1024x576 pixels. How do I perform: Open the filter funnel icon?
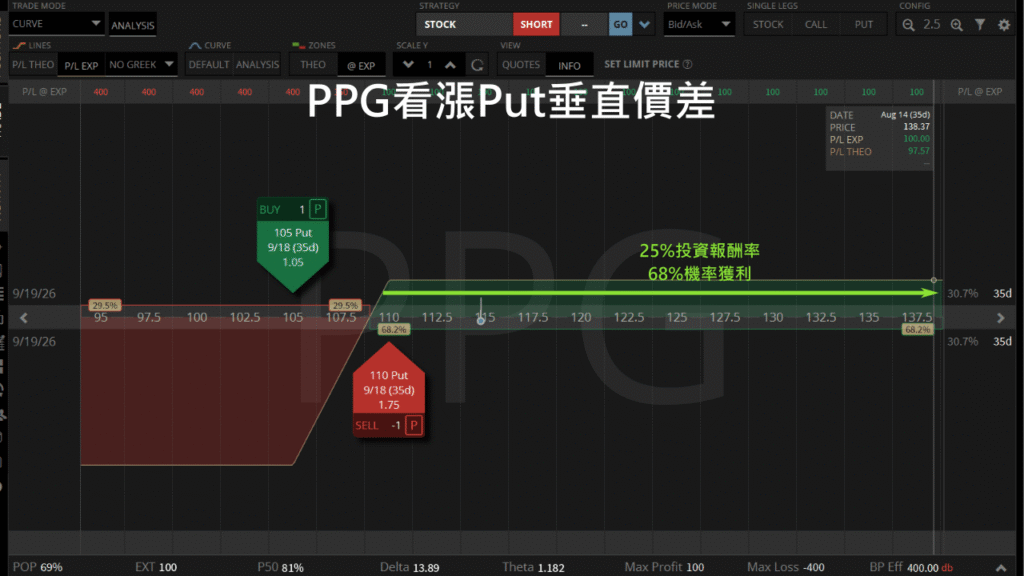pos(980,25)
